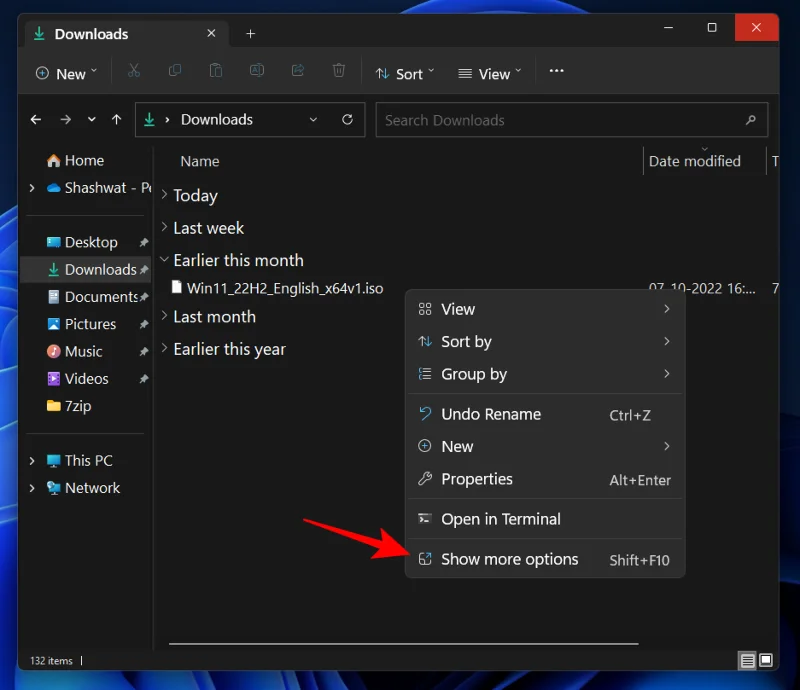Switch to details view from the status bar
The image size is (800, 690).
click(x=747, y=660)
